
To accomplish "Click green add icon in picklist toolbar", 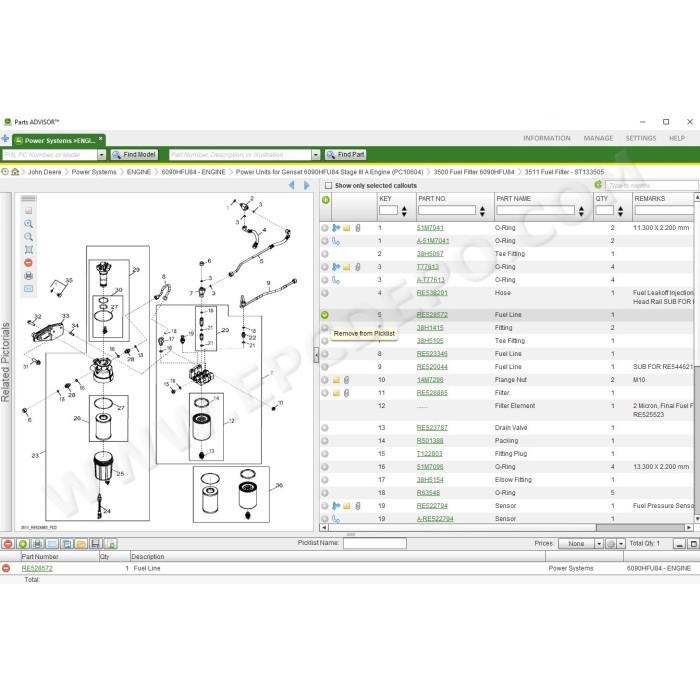I will 23,544.
